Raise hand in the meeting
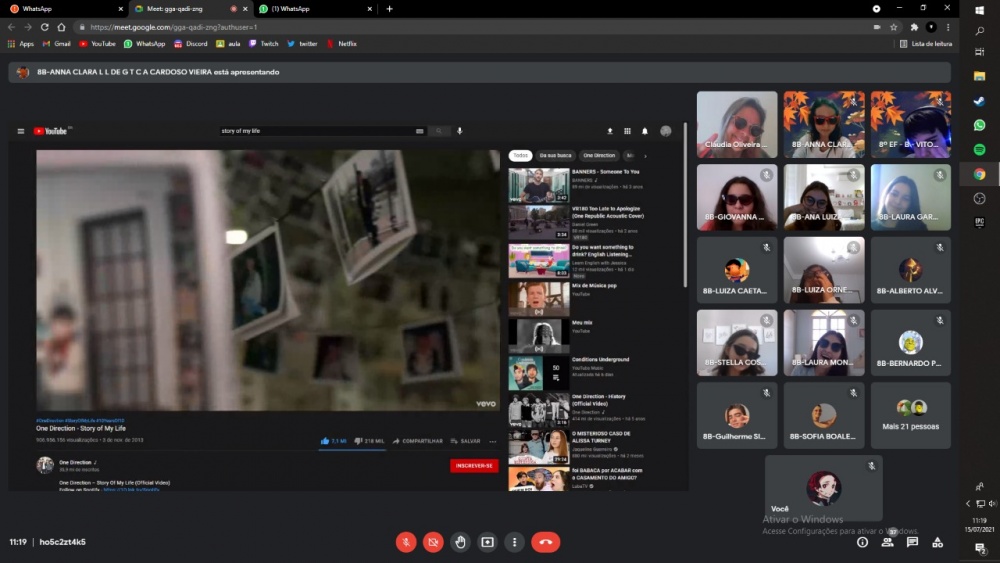 click(x=460, y=542)
